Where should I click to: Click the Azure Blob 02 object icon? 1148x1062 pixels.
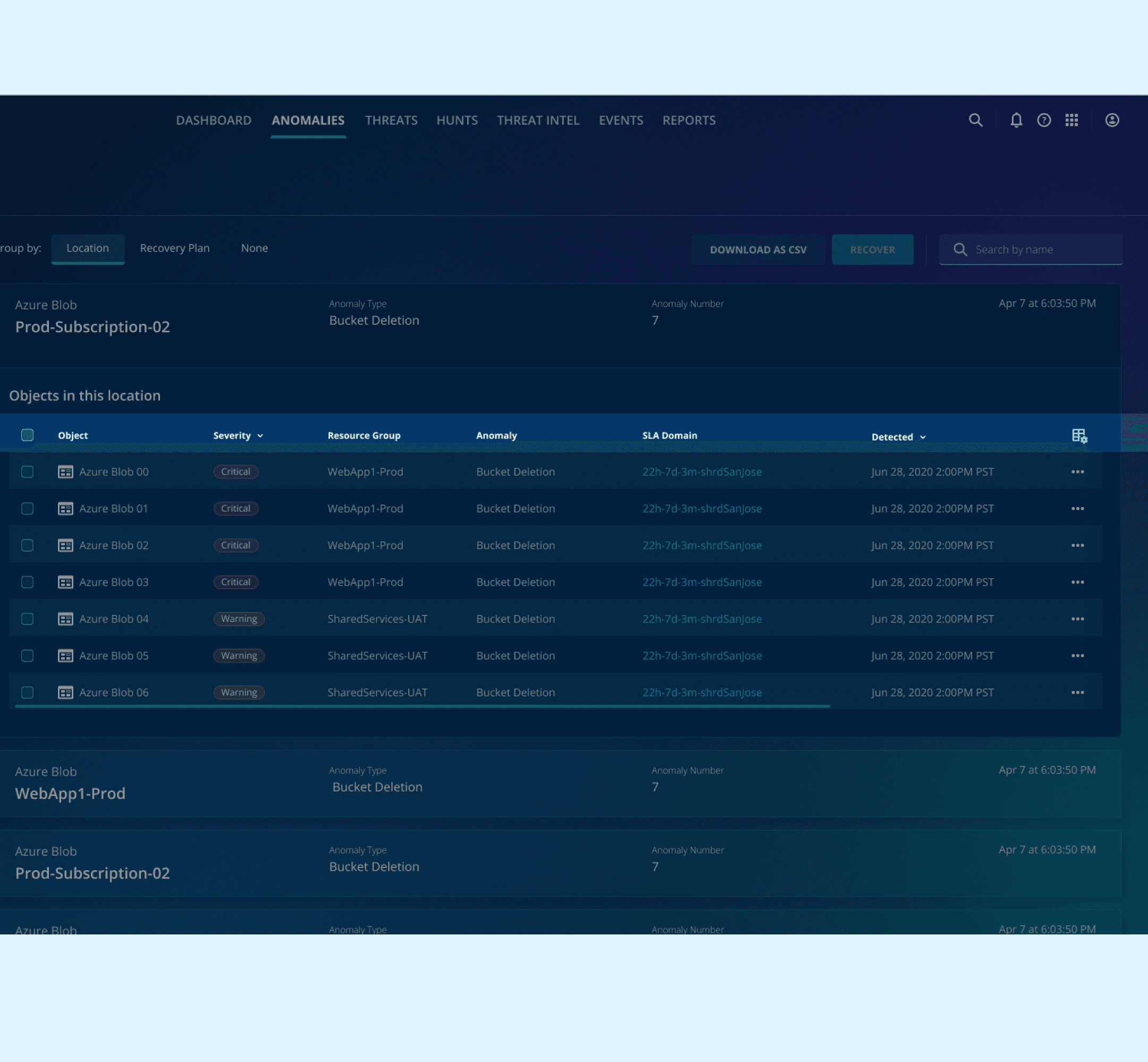[65, 545]
